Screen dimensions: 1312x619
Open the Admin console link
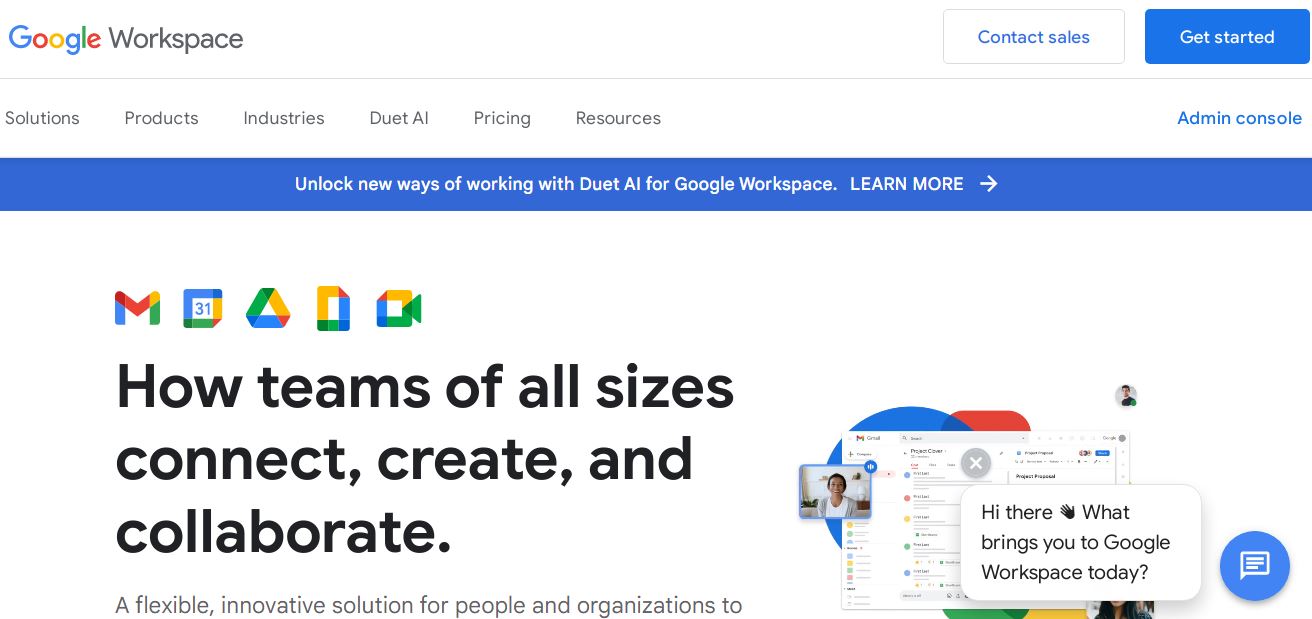click(x=1239, y=118)
